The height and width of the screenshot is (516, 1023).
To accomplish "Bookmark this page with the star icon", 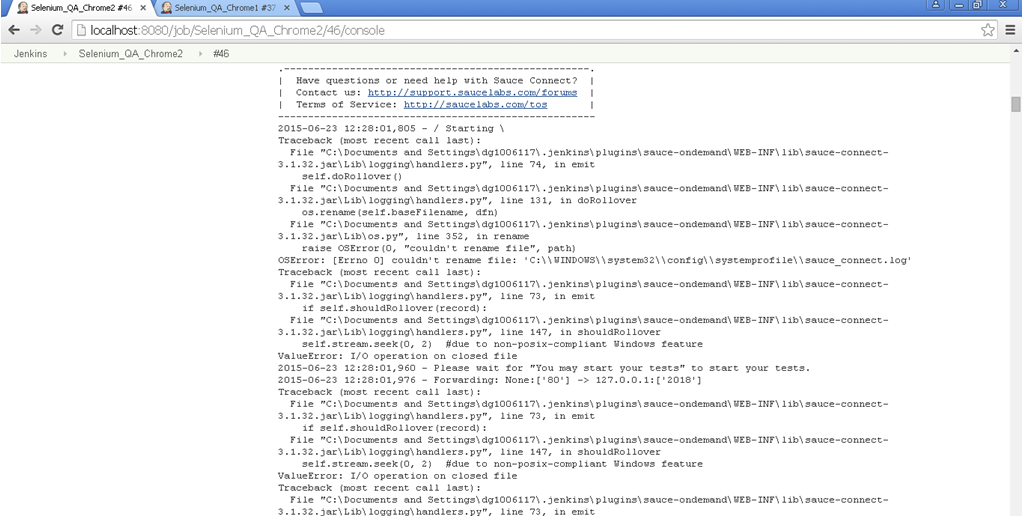I will [x=988, y=30].
